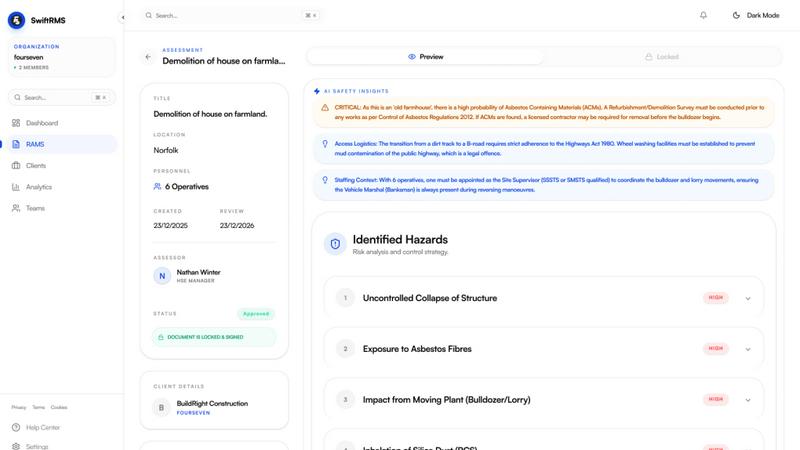The image size is (800, 450).
Task: Expand Uncontrolled Collapse of Structure hazard
Action: point(747,298)
